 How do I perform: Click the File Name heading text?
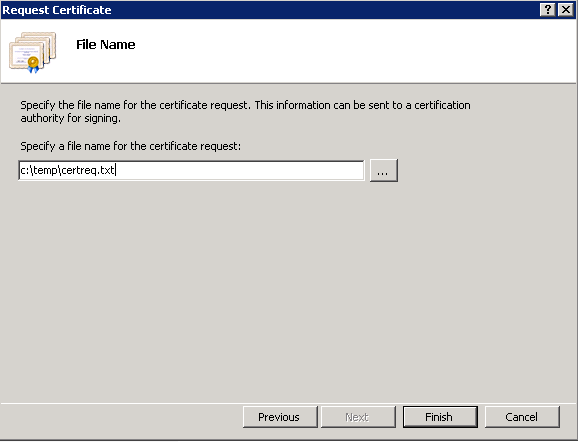105,45
